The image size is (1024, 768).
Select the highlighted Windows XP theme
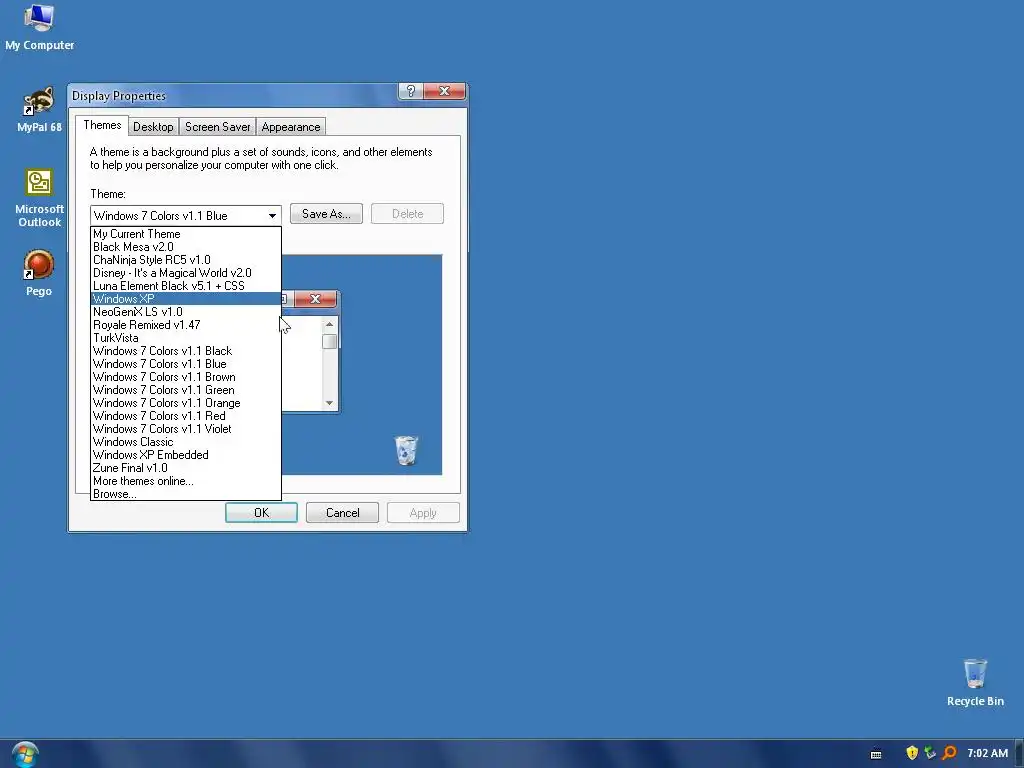tap(185, 299)
